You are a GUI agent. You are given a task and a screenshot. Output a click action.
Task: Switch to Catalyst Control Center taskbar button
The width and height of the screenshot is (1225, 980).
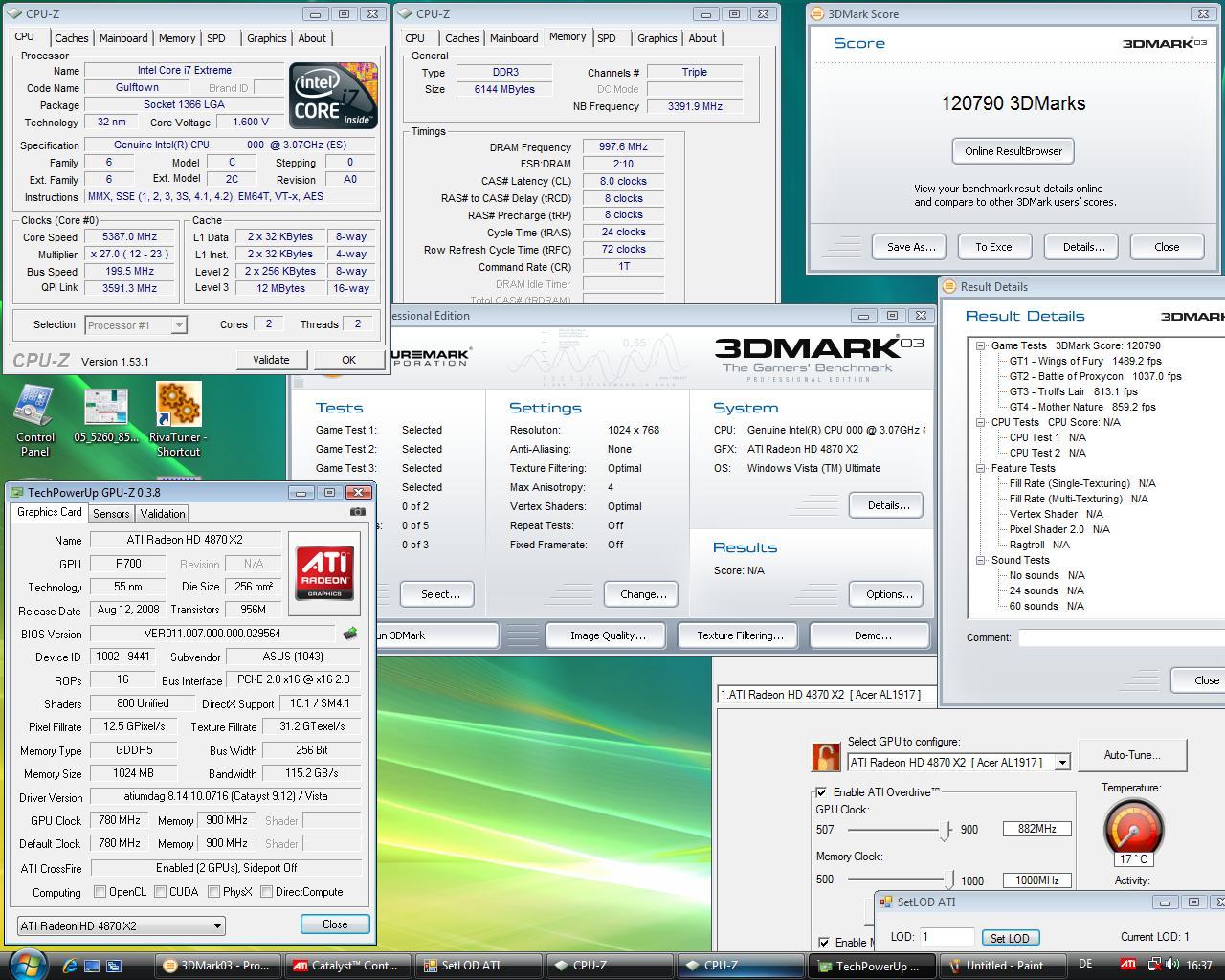[348, 966]
